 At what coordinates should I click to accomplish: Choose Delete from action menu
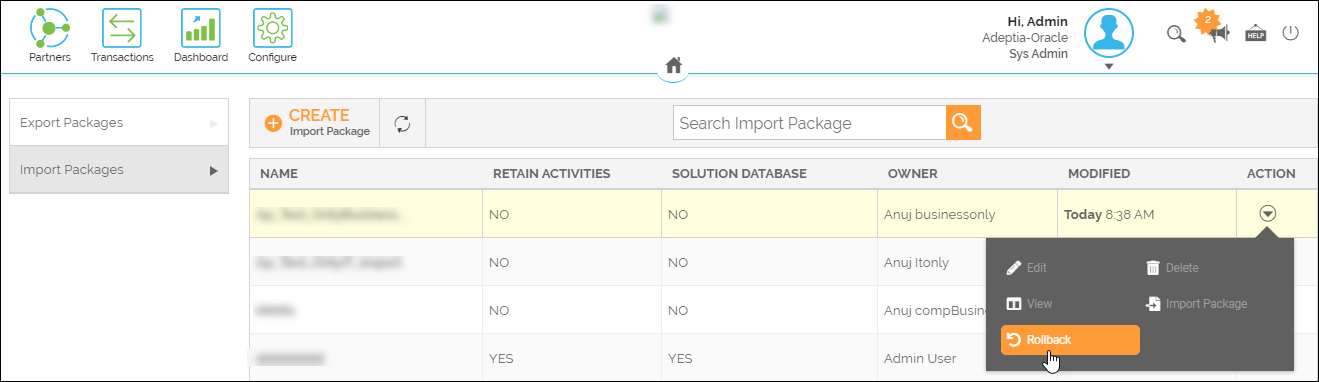pyautogui.click(x=1172, y=268)
